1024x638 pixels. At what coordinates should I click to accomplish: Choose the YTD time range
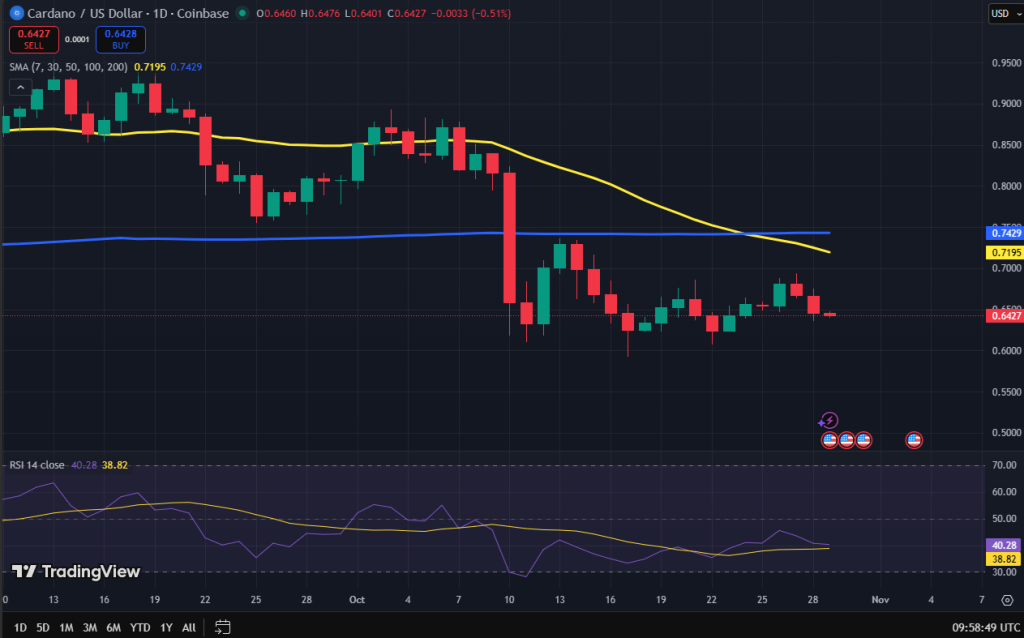click(140, 628)
